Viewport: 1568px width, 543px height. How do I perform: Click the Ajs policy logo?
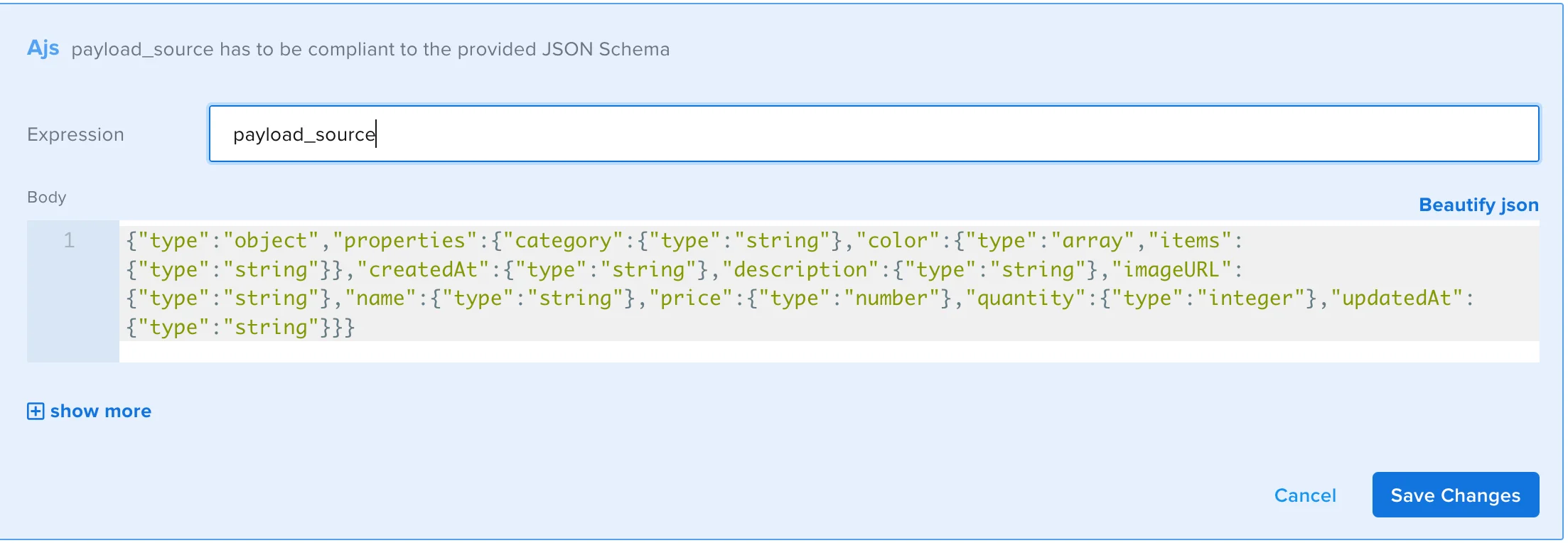(43, 48)
